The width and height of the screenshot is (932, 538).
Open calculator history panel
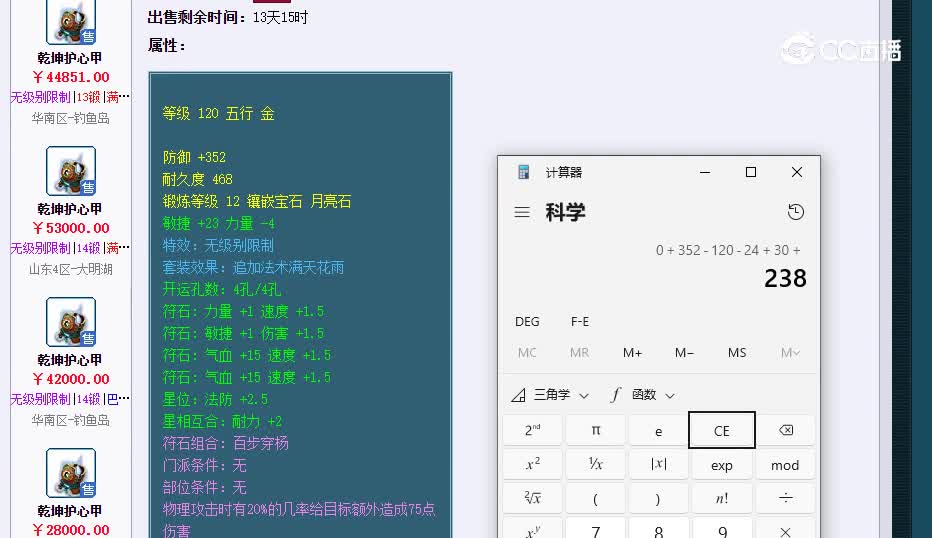(795, 212)
